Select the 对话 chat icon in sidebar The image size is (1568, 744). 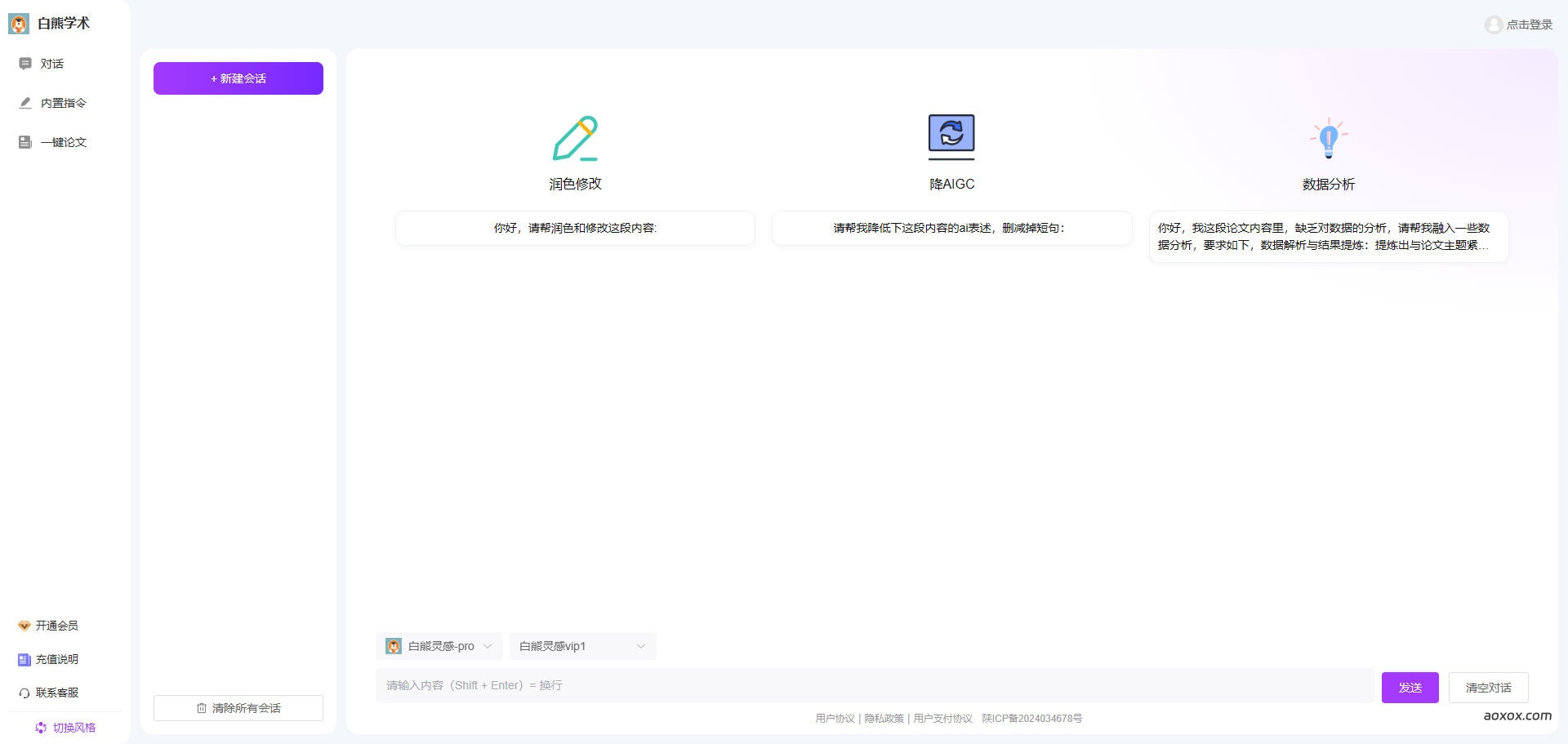point(24,63)
